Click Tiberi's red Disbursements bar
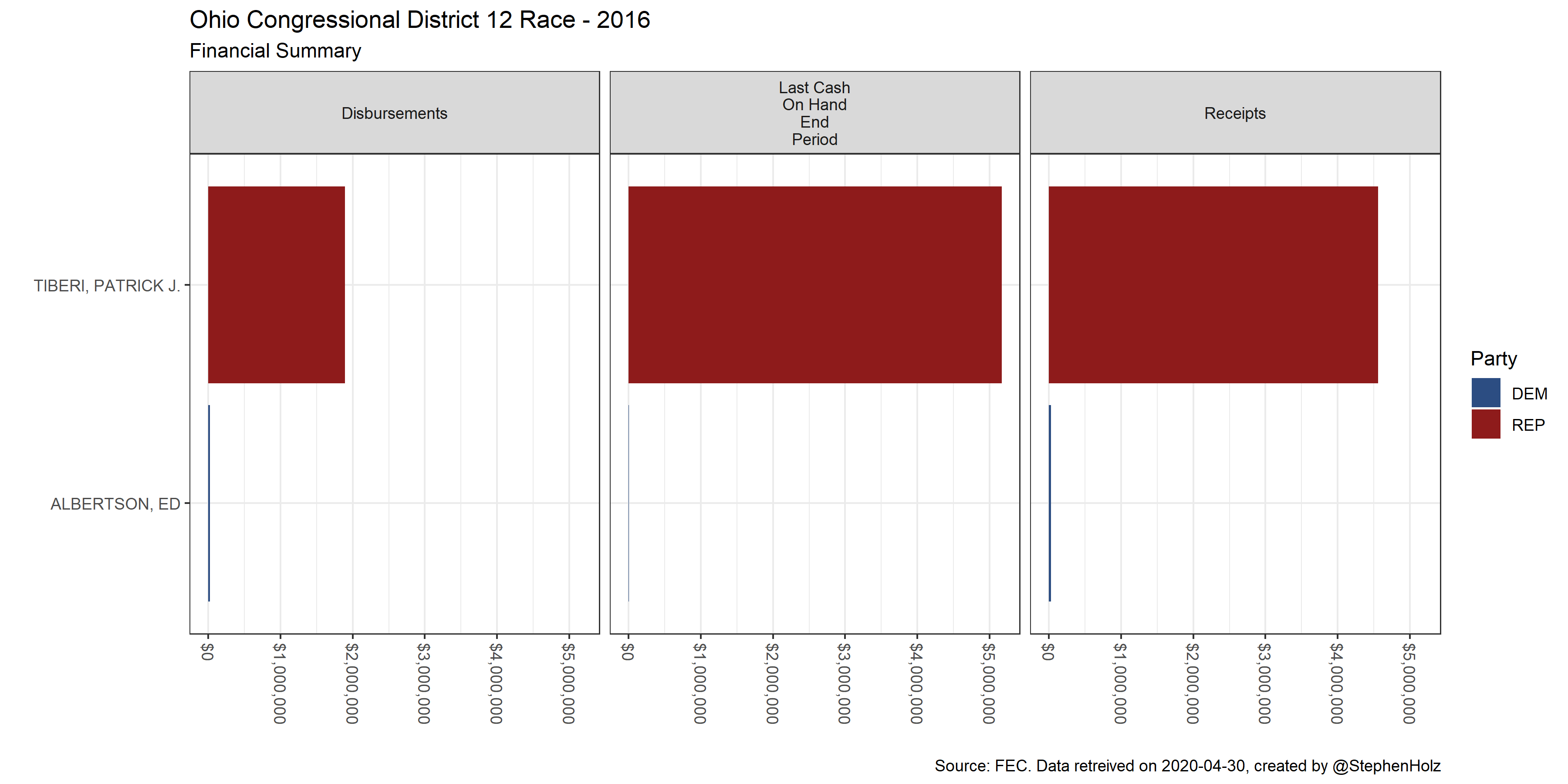Image resolution: width=1568 pixels, height=784 pixels. pos(276,284)
